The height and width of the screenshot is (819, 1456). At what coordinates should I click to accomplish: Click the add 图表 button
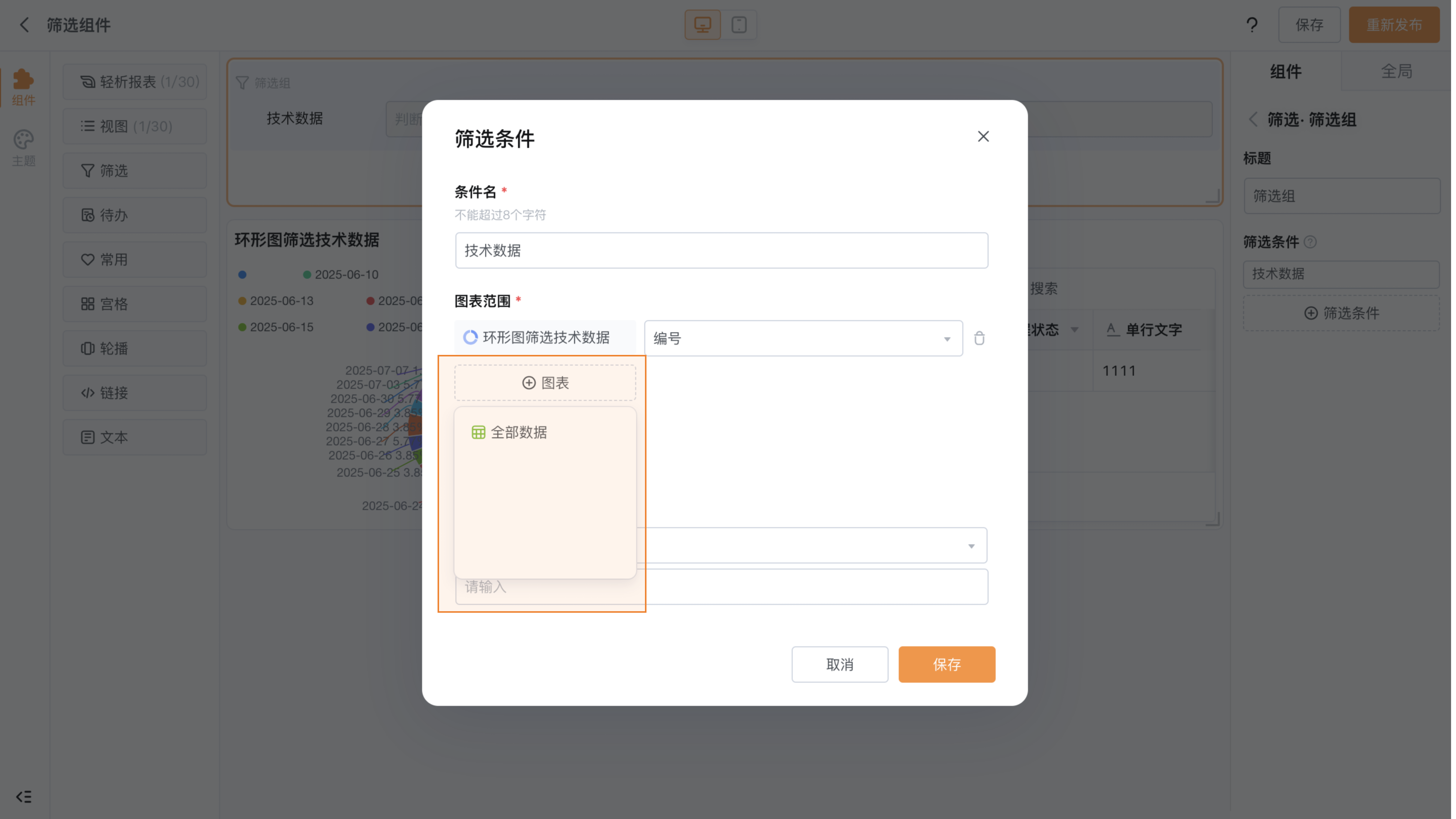545,383
